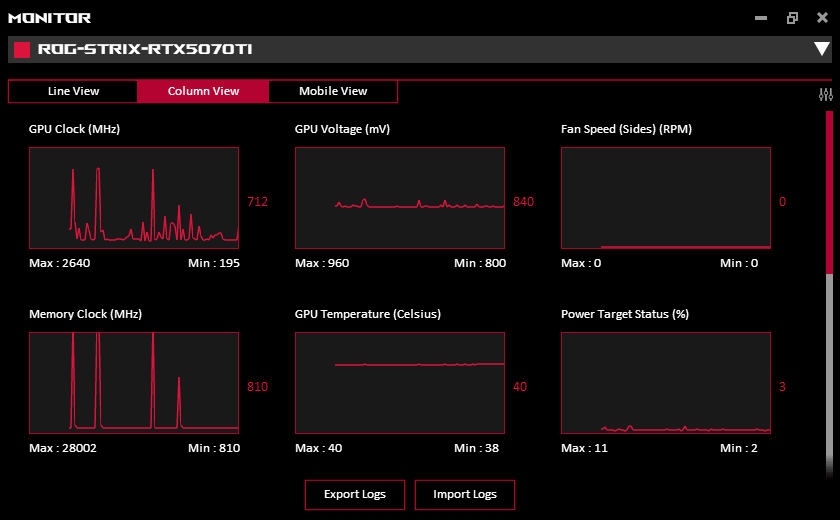This screenshot has width=840, height=520.
Task: Click the restore window icon in title bar
Action: (792, 18)
